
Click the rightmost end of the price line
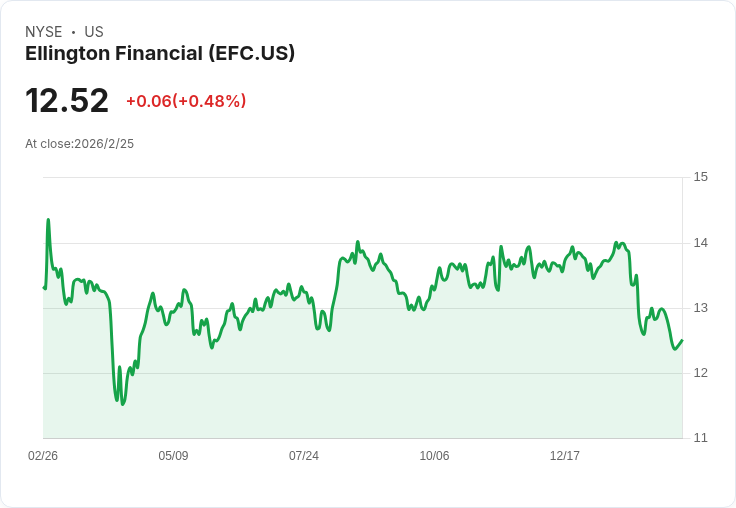click(682, 340)
